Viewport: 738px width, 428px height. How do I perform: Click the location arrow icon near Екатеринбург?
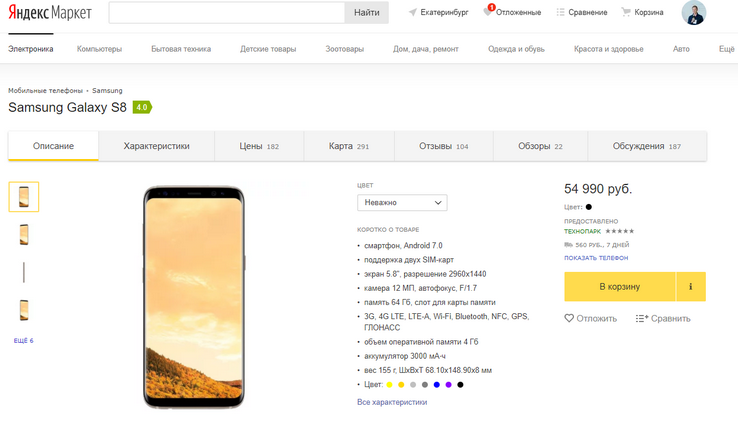(x=413, y=12)
